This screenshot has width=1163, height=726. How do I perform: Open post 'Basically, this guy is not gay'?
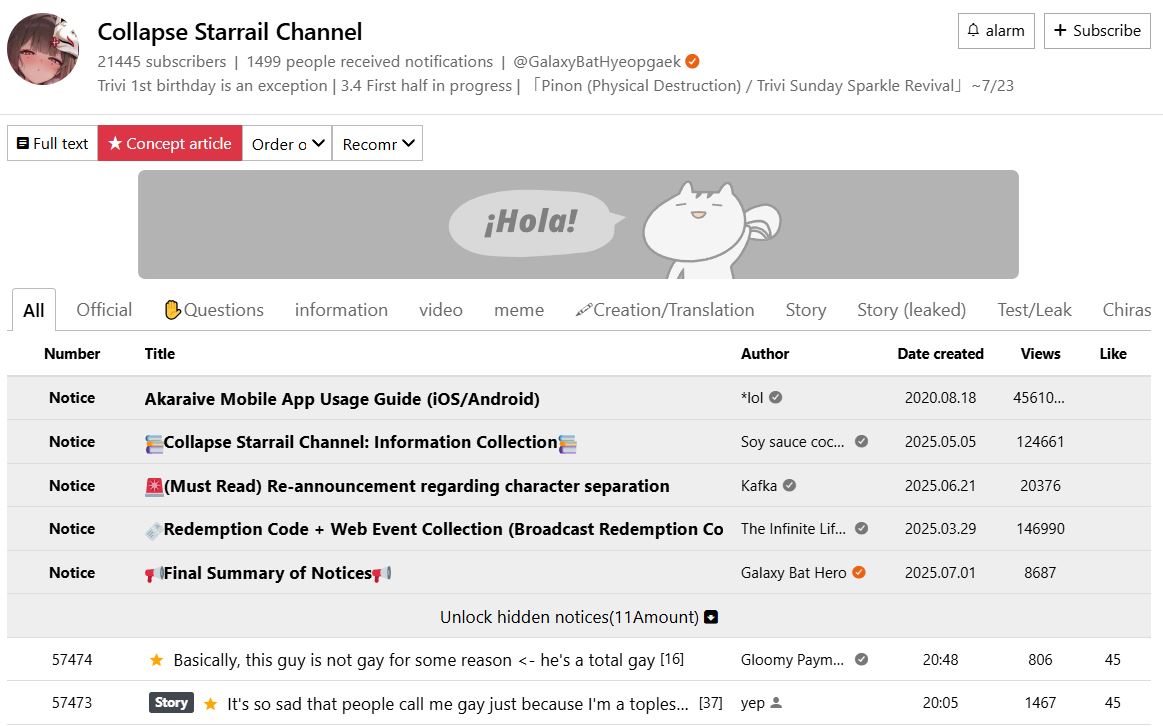(x=414, y=660)
